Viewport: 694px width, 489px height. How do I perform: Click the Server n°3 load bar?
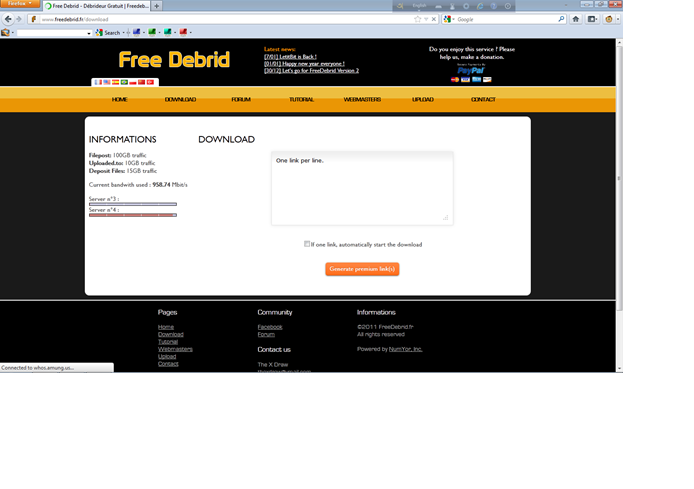[133, 204]
